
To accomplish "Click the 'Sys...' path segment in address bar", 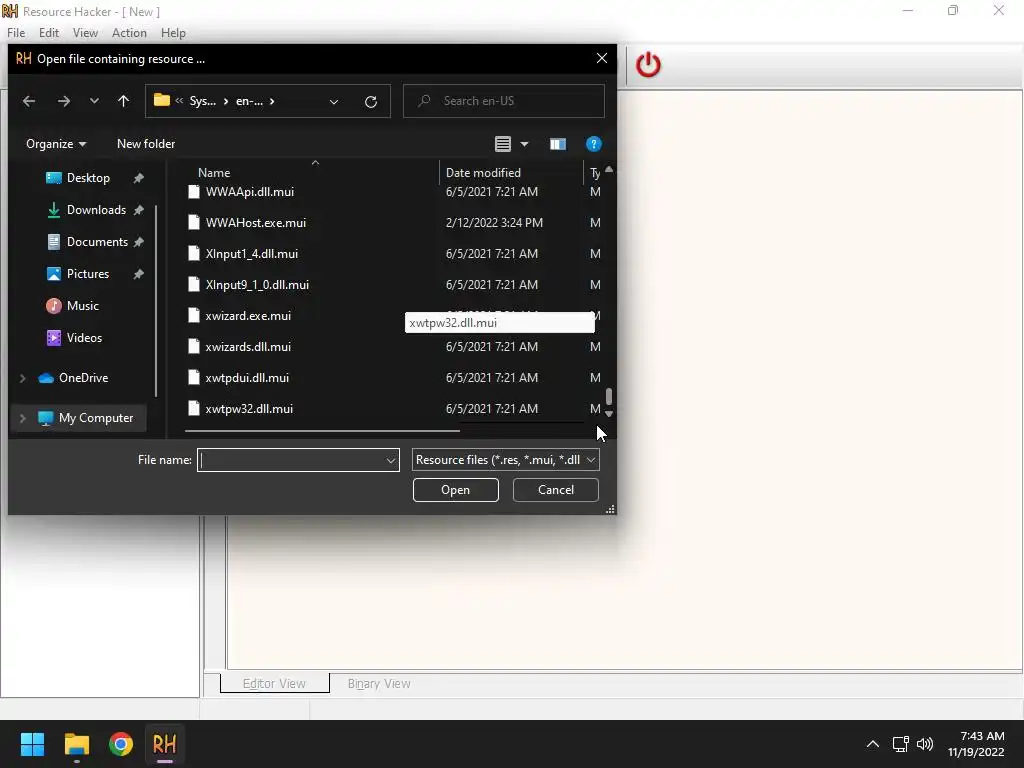I will point(202,101).
